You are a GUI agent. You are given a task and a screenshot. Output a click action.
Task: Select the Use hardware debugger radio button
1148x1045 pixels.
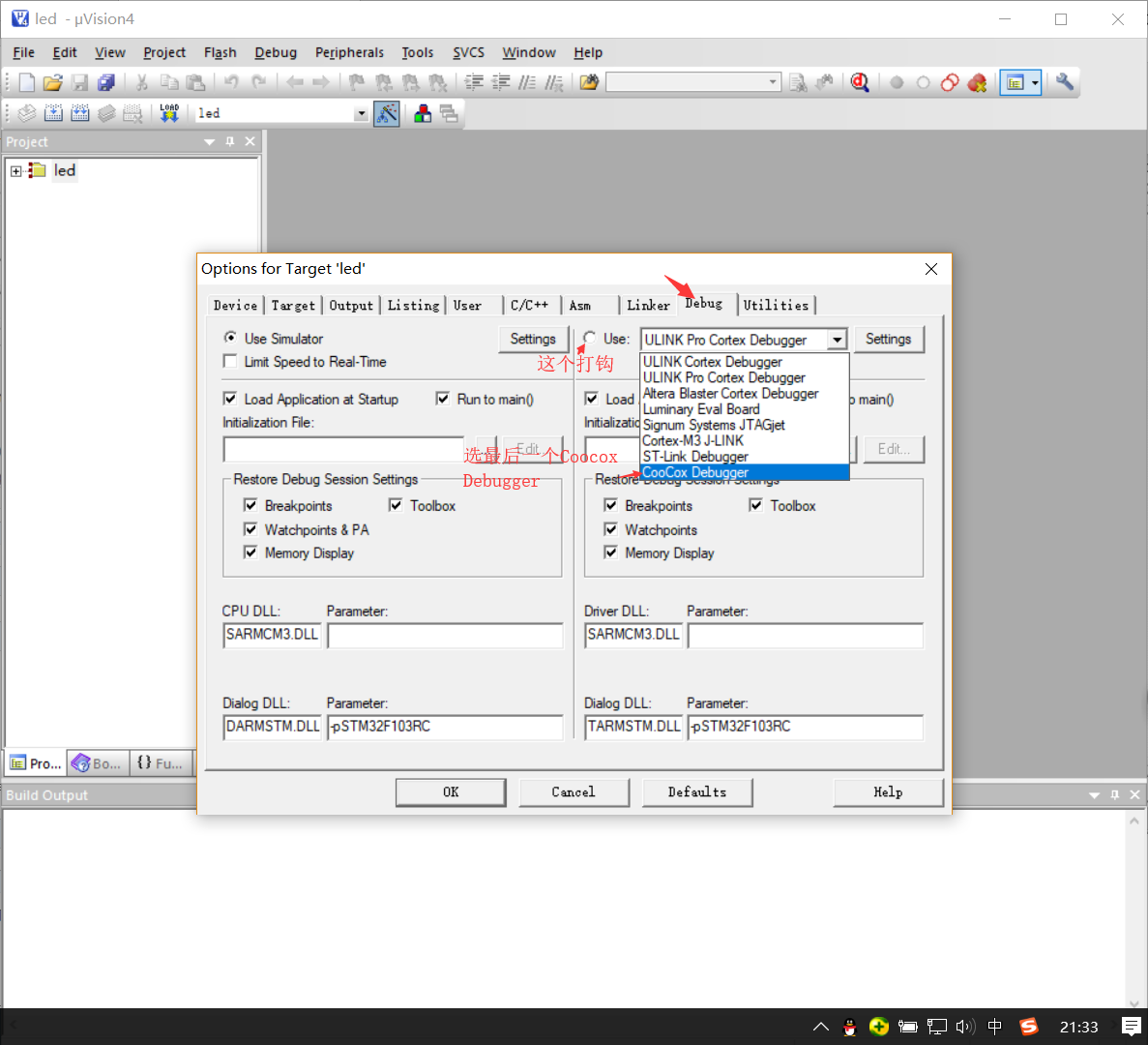pyautogui.click(x=589, y=338)
